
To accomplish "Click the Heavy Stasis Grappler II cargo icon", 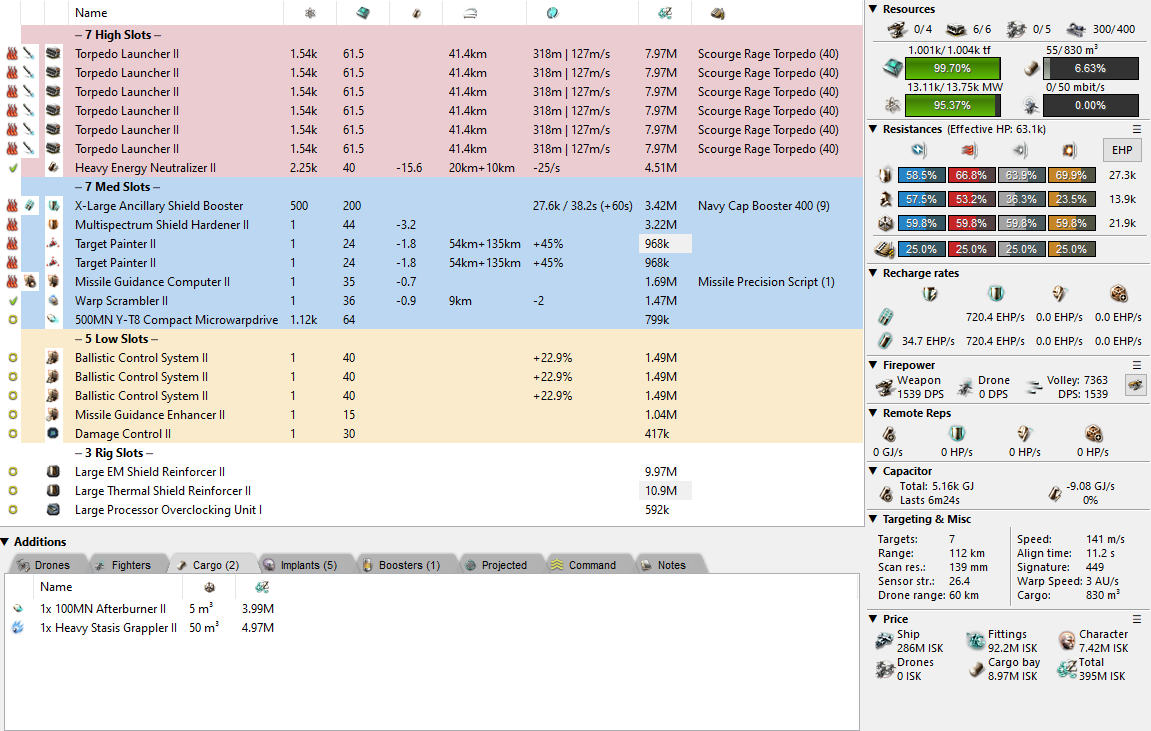I will (18, 628).
